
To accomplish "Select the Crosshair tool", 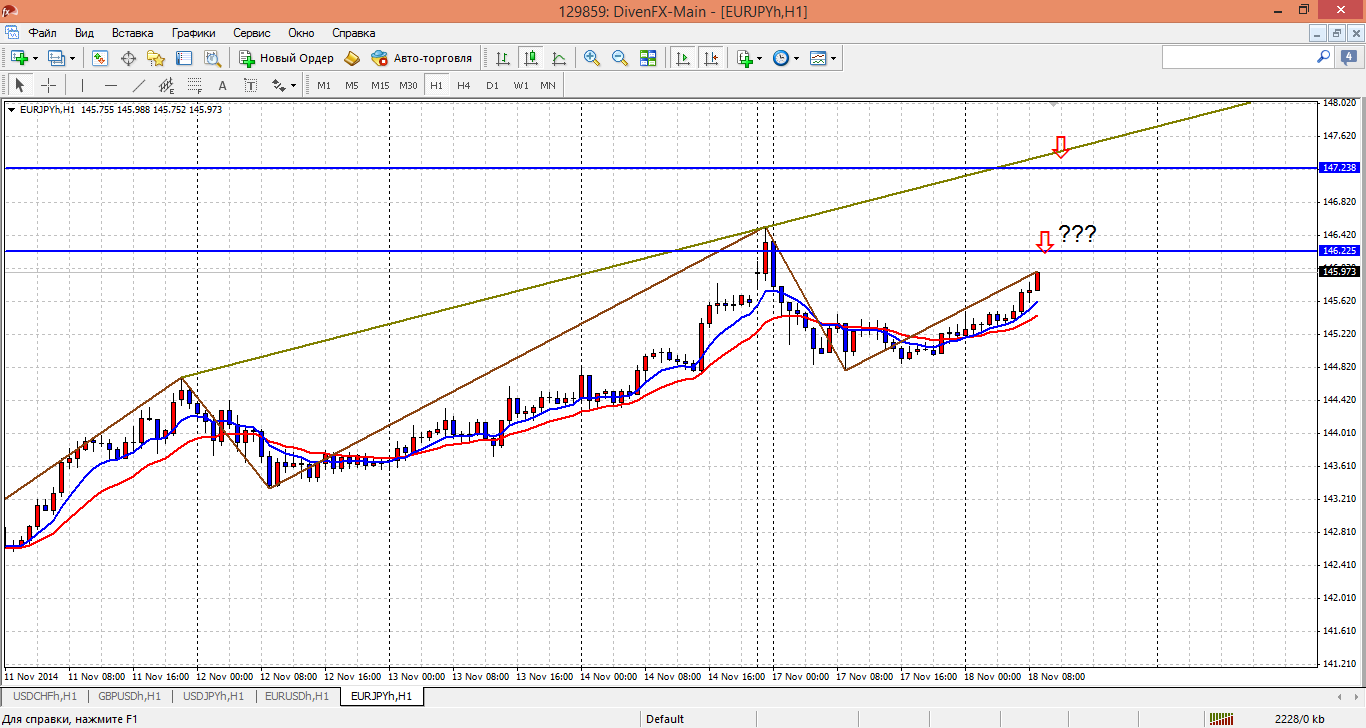I will pyautogui.click(x=48, y=85).
